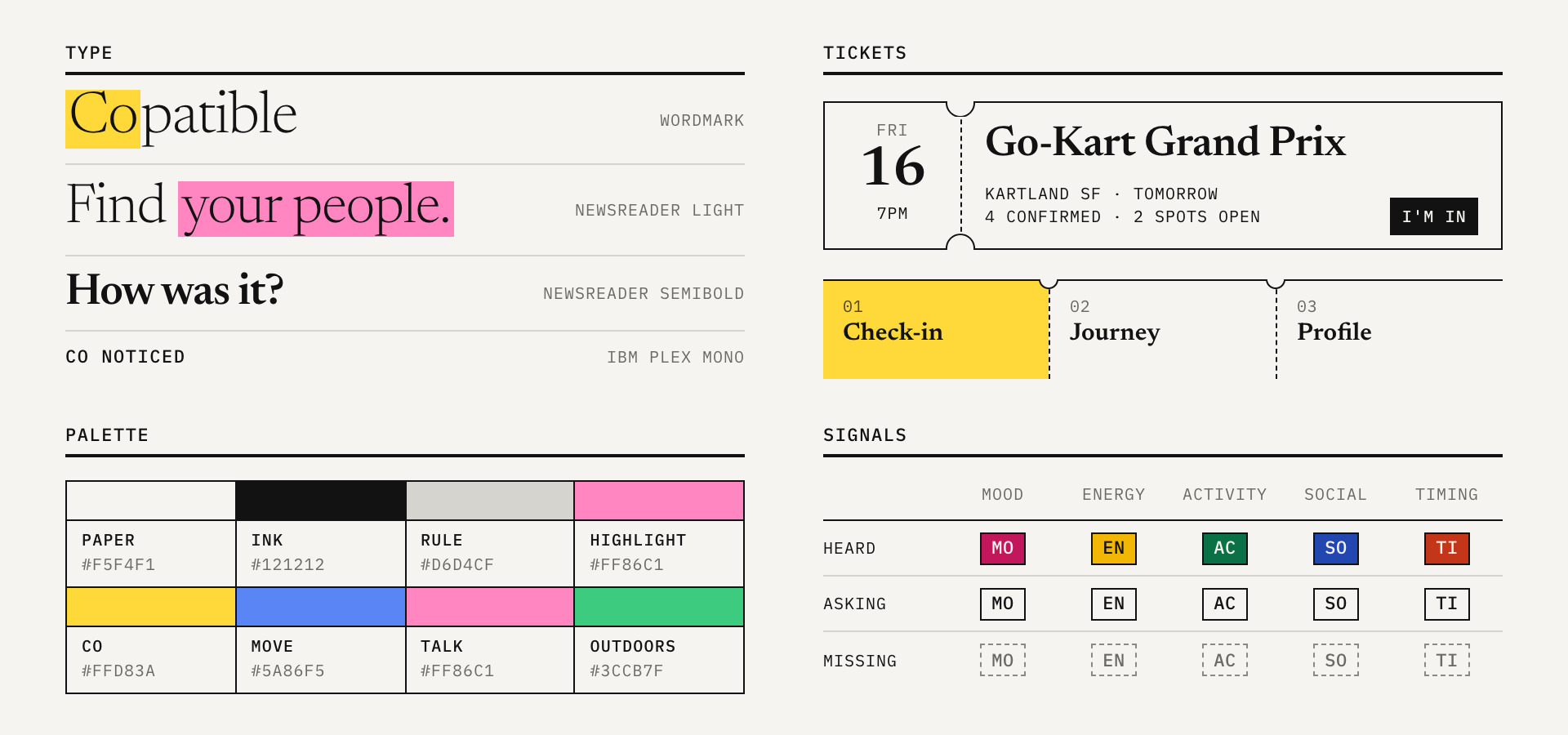Click '4 CONFIRMED · 2 SPOTS OPEN' text
1568x735 pixels.
click(1122, 217)
